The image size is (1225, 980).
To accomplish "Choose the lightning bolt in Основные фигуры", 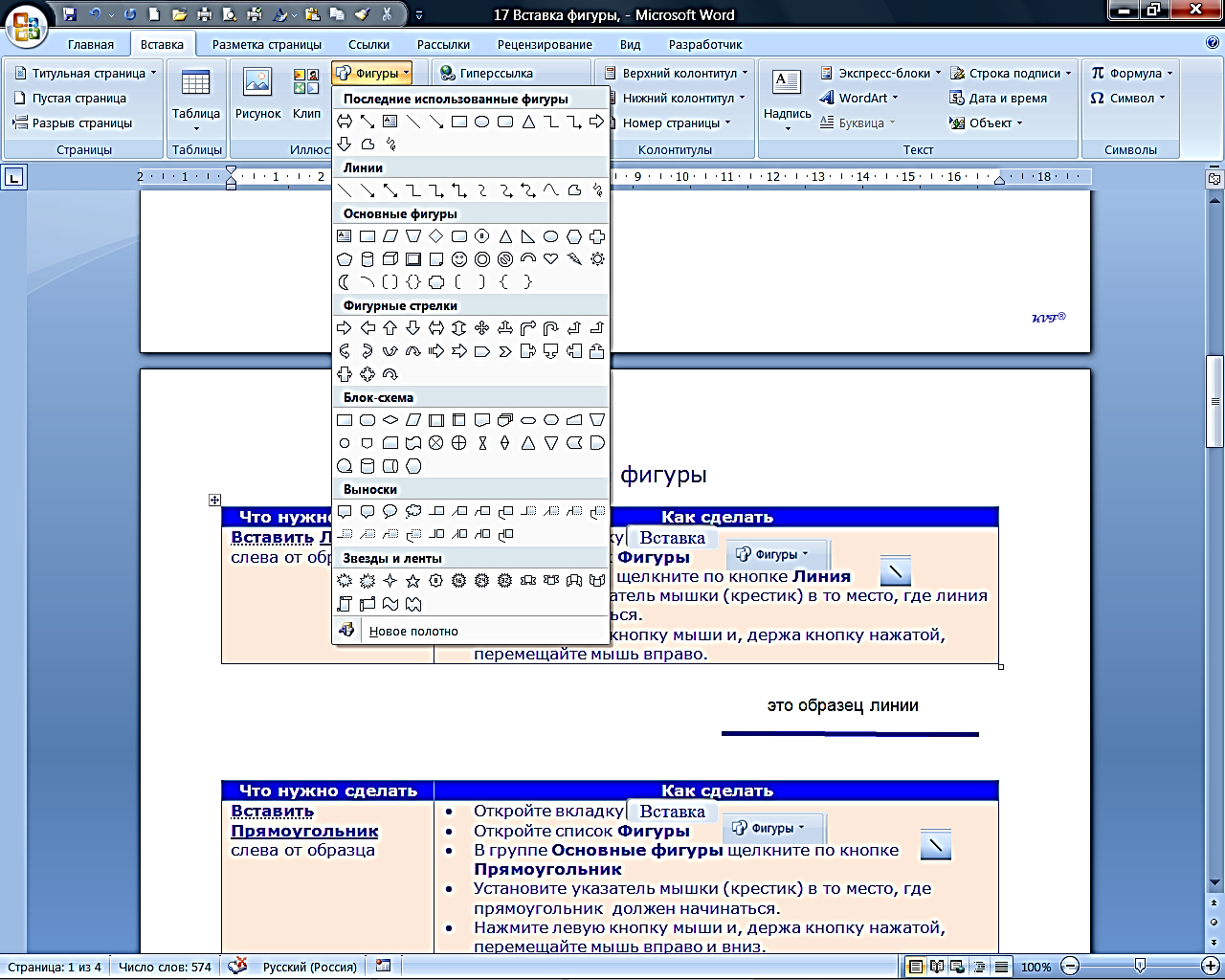I will (x=574, y=259).
